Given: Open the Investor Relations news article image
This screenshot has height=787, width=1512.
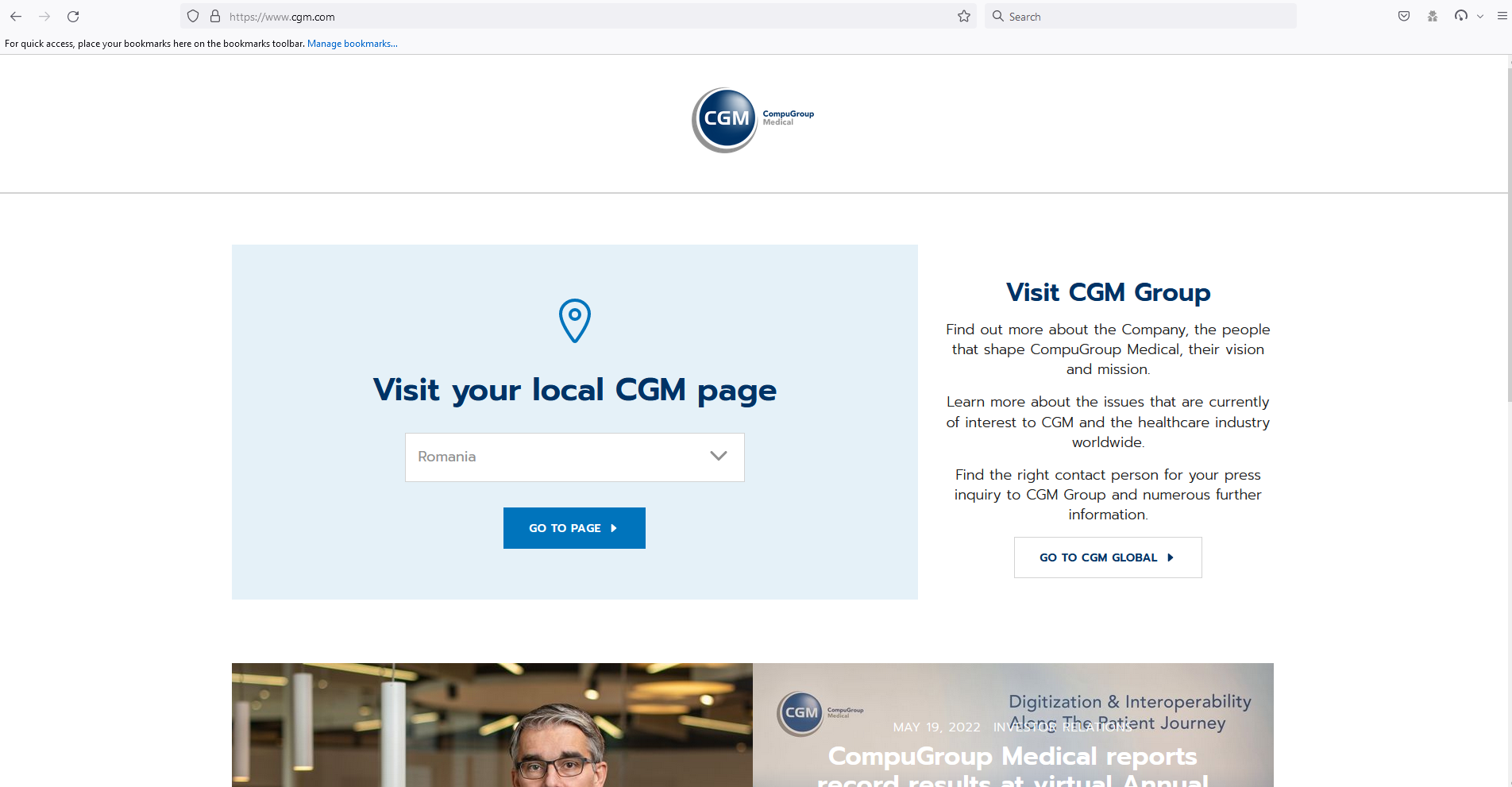Looking at the screenshot, I should (x=1013, y=725).
